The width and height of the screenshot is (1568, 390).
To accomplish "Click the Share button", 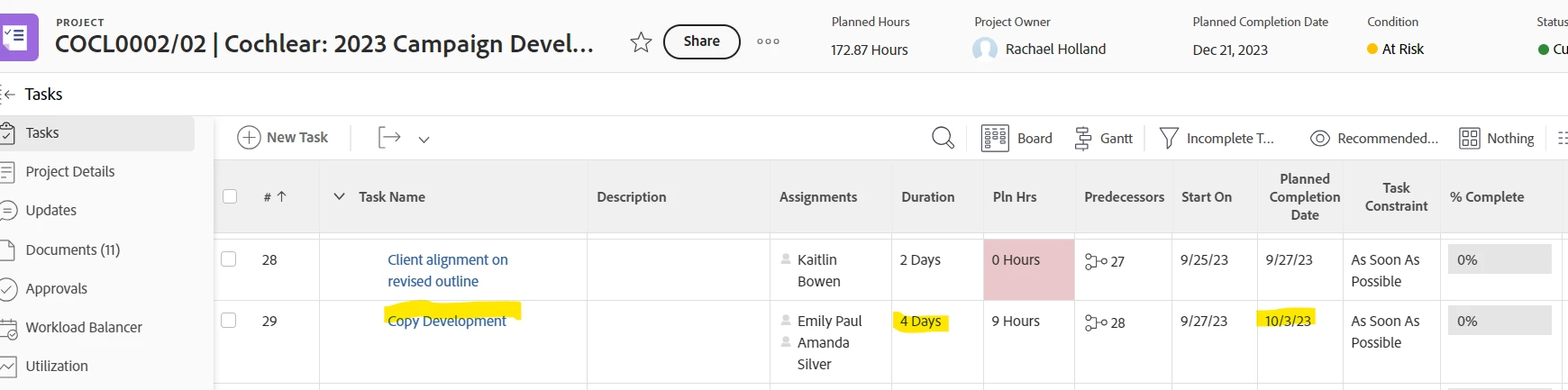I will (x=701, y=41).
